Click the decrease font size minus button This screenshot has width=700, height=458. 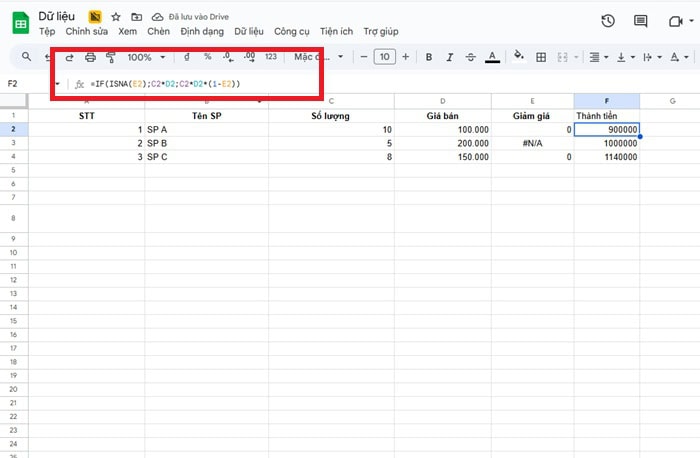364,57
